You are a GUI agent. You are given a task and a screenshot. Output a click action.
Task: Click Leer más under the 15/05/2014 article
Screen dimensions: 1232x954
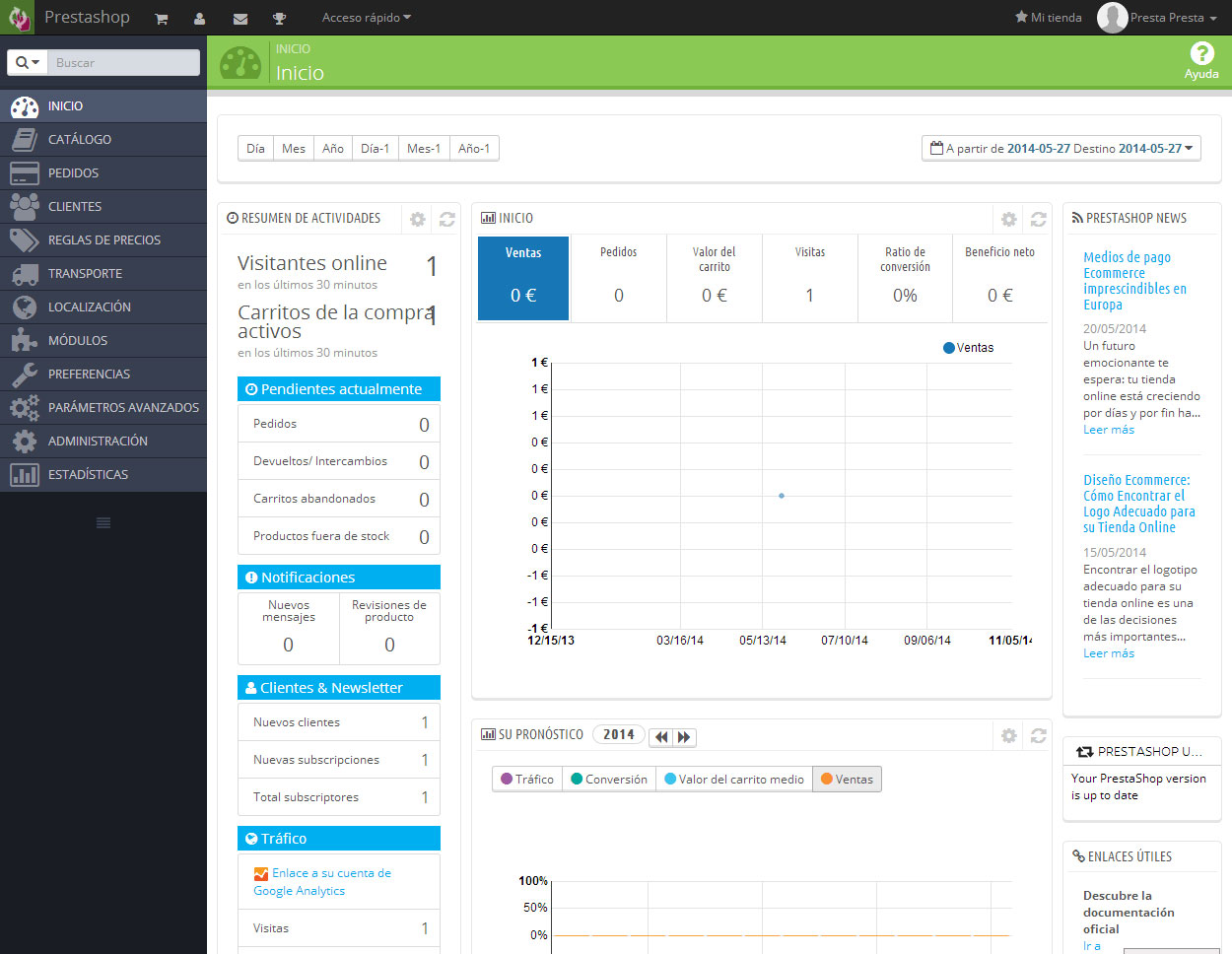tap(1109, 653)
